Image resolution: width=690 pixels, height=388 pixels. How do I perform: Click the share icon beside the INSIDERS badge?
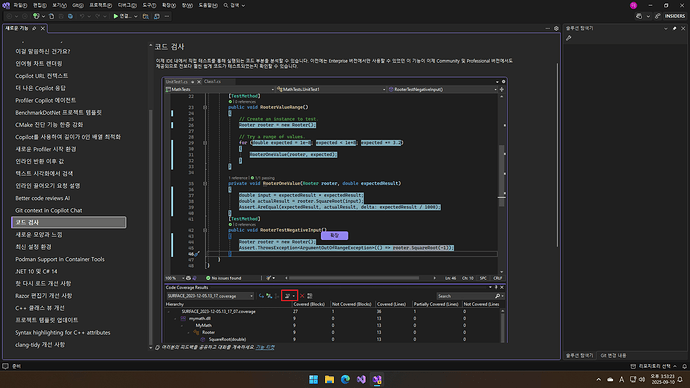[x=657, y=16]
